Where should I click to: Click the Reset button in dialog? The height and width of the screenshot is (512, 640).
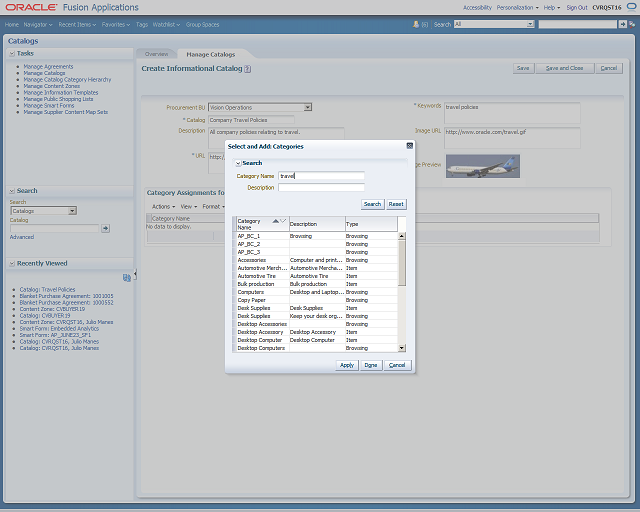pyautogui.click(x=396, y=204)
